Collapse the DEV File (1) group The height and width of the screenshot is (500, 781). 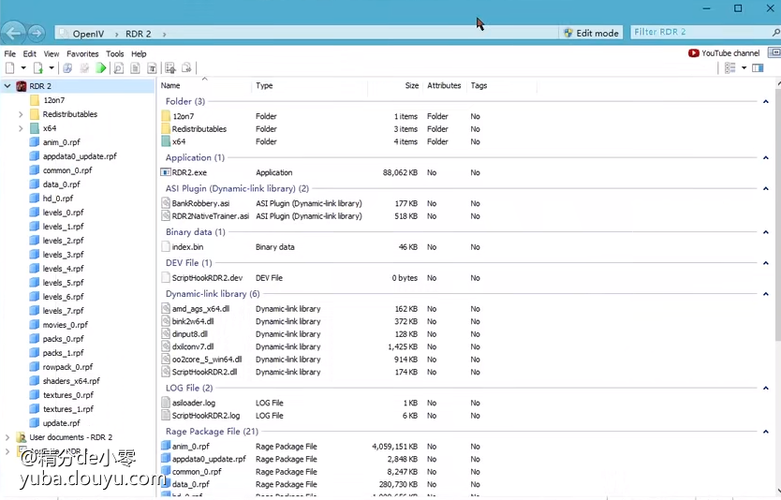tap(766, 263)
